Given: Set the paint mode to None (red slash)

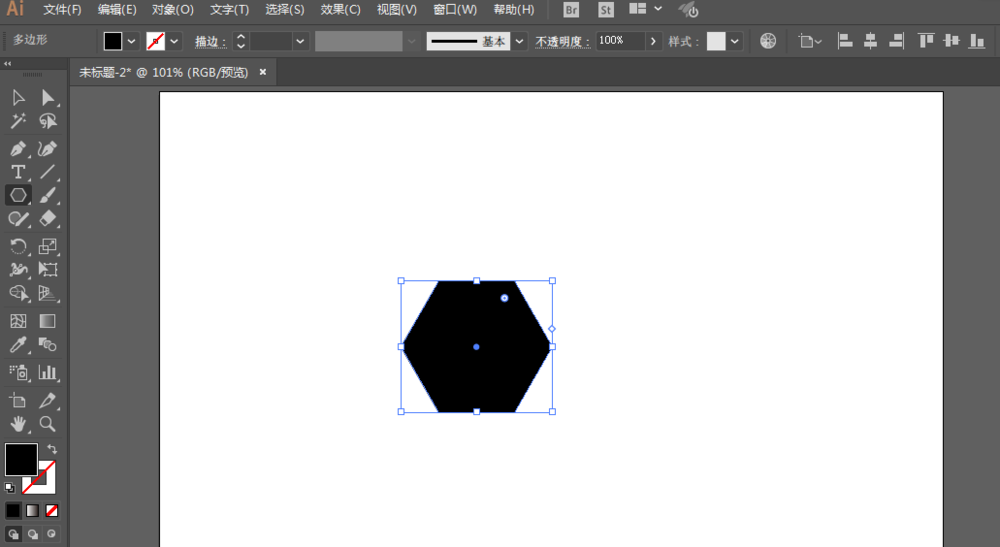Looking at the screenshot, I should point(52,510).
